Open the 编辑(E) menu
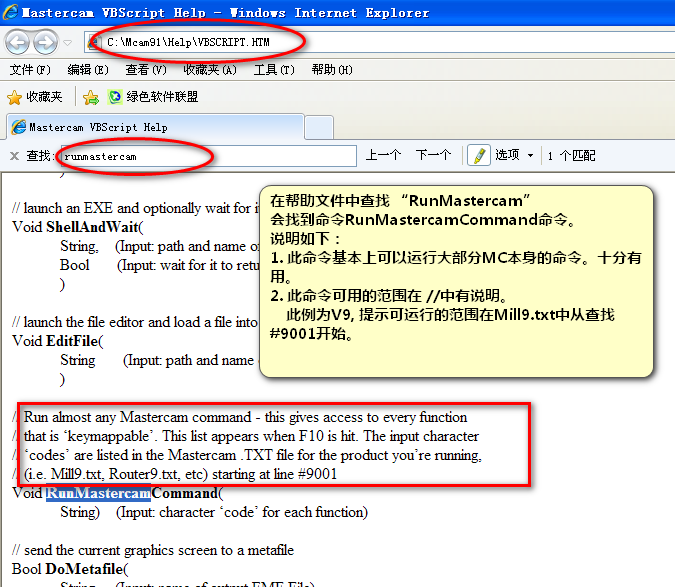Viewport: 675px width, 587px height. click(x=88, y=69)
